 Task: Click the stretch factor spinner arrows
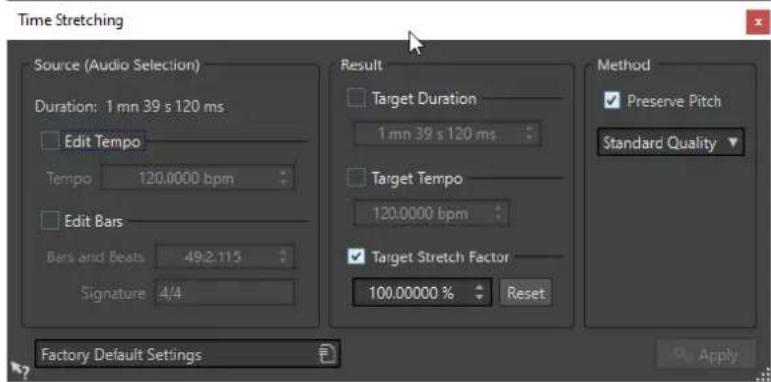(479, 293)
